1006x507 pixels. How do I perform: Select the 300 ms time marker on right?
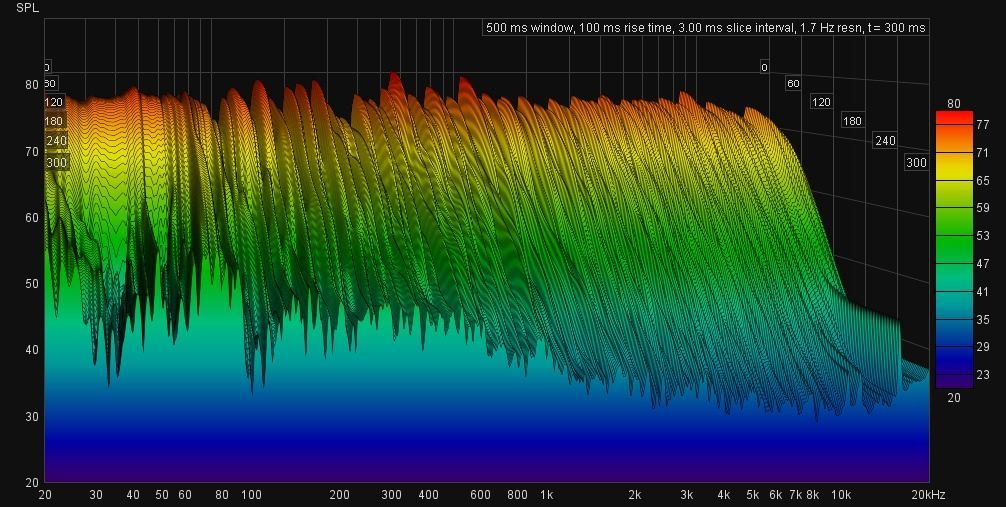[x=916, y=162]
